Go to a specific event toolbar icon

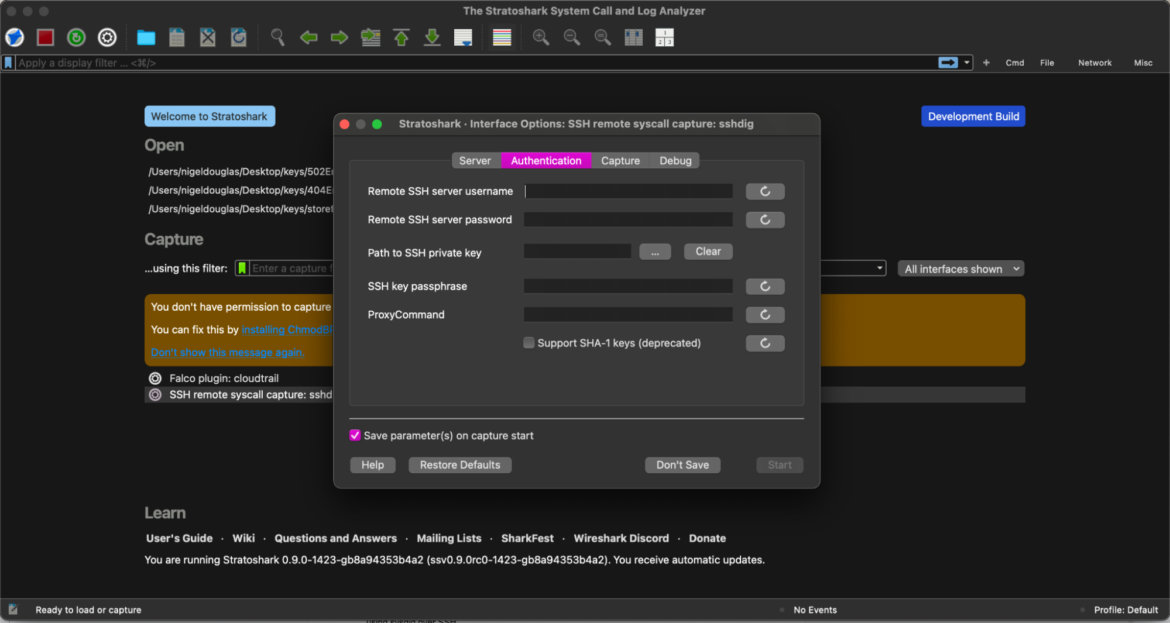coord(371,37)
